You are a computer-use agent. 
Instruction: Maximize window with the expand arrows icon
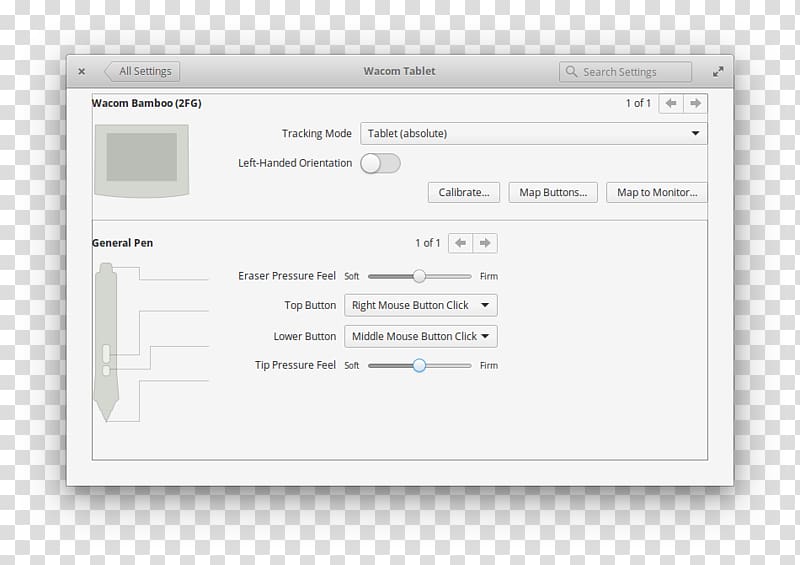(718, 72)
